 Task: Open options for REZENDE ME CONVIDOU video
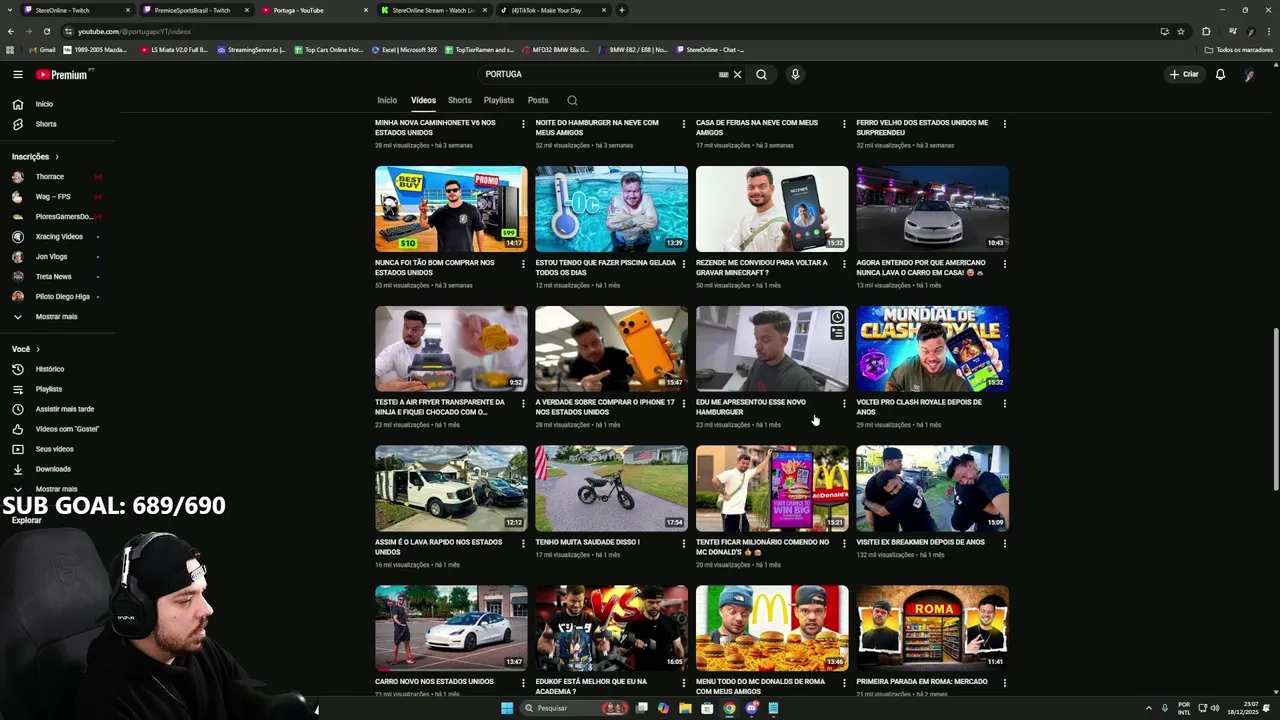(x=844, y=264)
